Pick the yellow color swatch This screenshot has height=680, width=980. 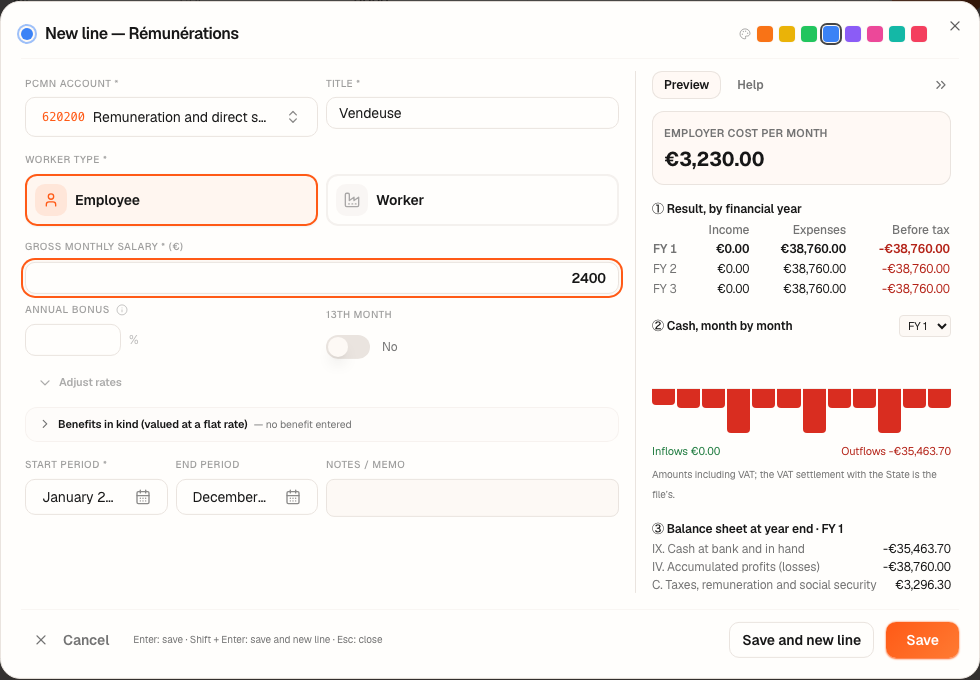787,34
